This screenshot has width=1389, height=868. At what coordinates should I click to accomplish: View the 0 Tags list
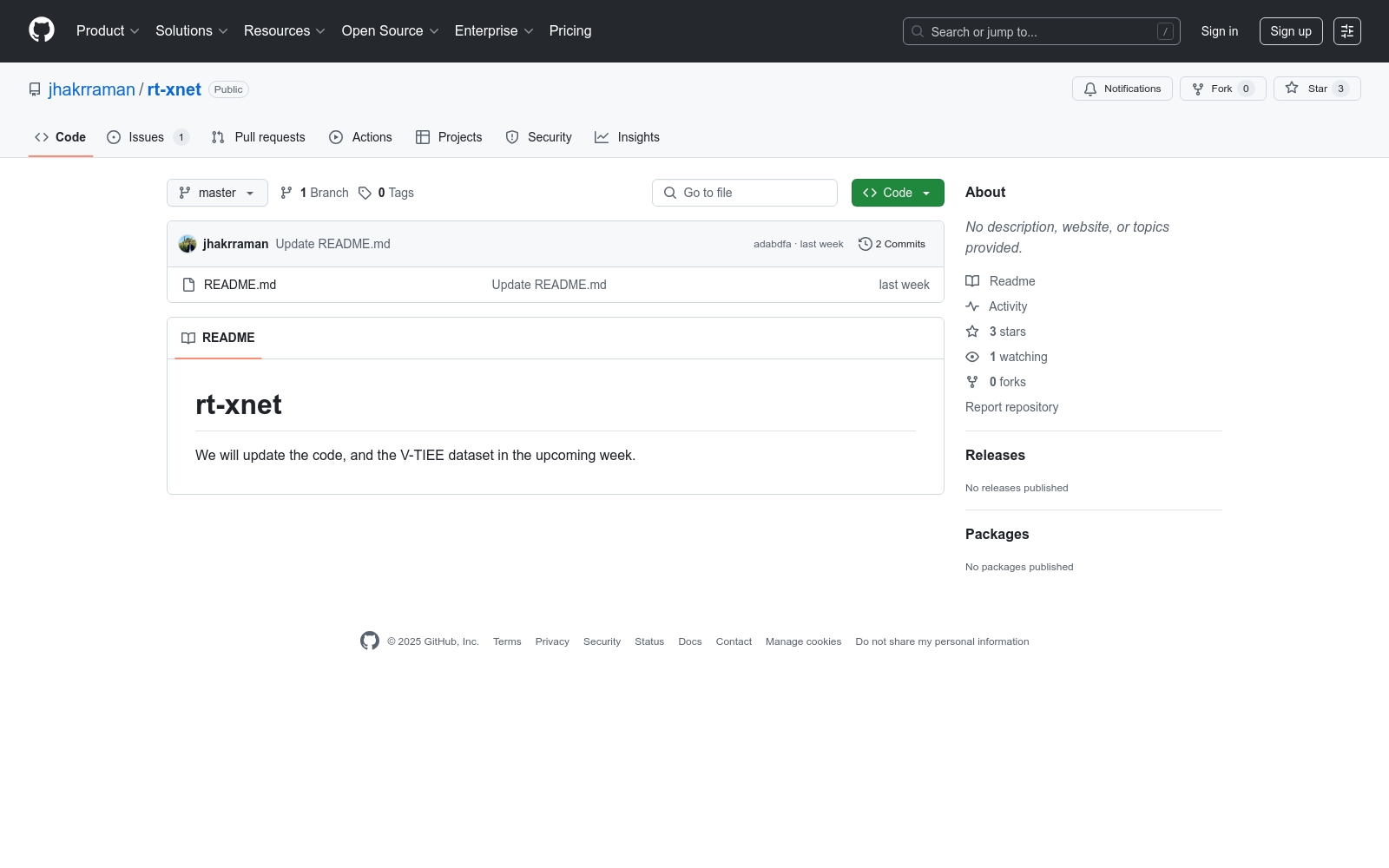[x=386, y=193]
